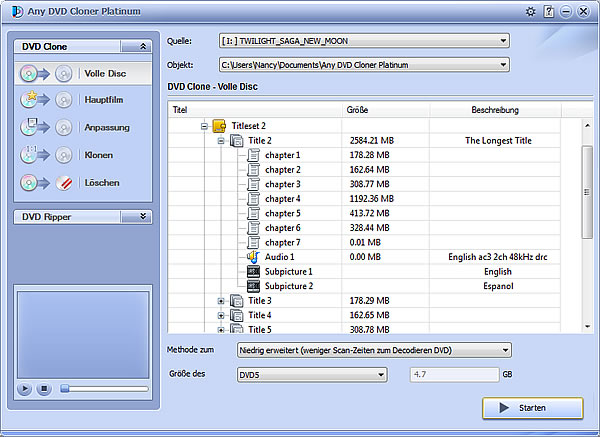Click the Klonen 1:1 disc icon
The image size is (600, 437).
point(29,155)
